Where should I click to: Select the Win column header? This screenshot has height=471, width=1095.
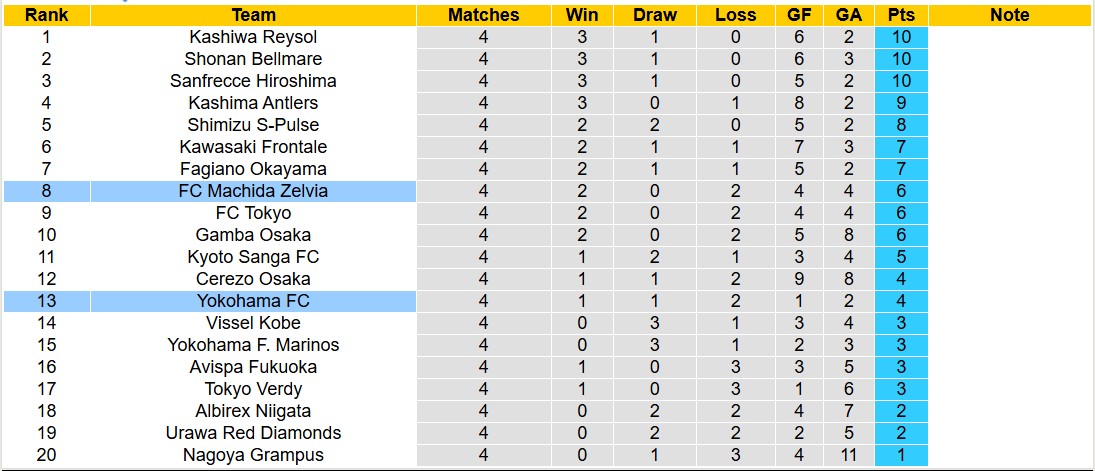[x=582, y=15]
